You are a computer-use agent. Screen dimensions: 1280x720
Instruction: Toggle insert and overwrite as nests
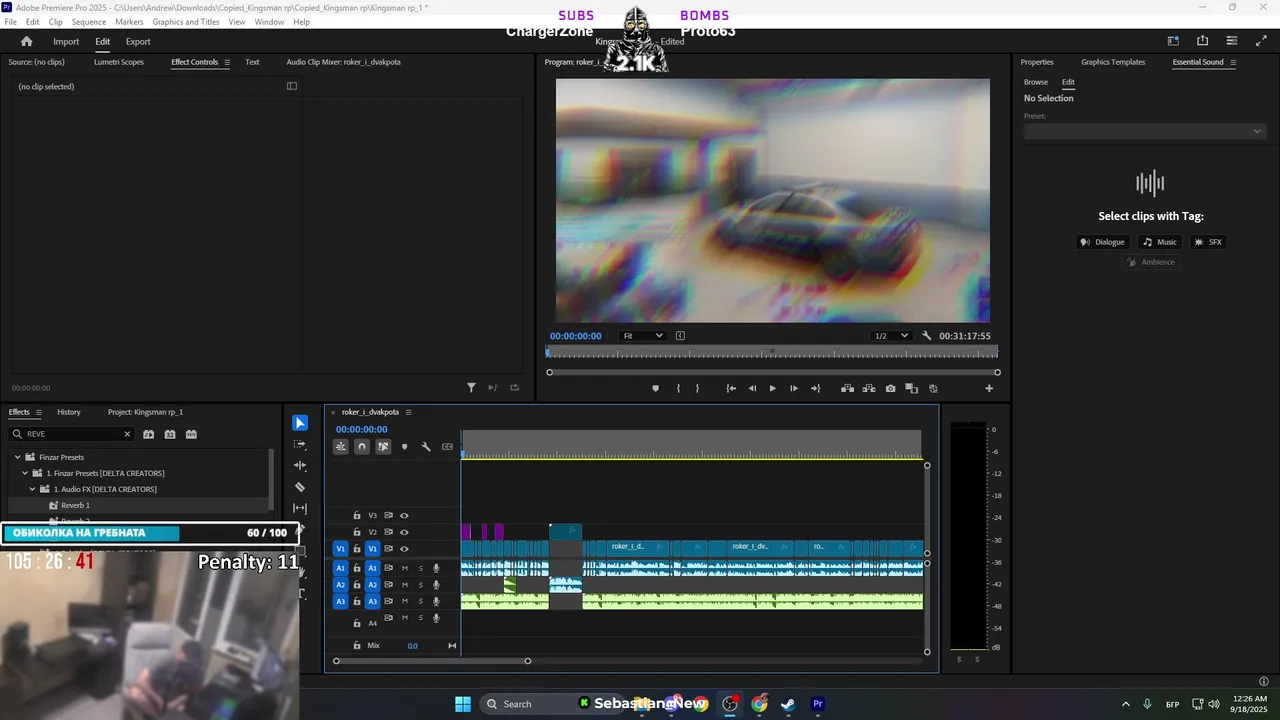pos(341,447)
